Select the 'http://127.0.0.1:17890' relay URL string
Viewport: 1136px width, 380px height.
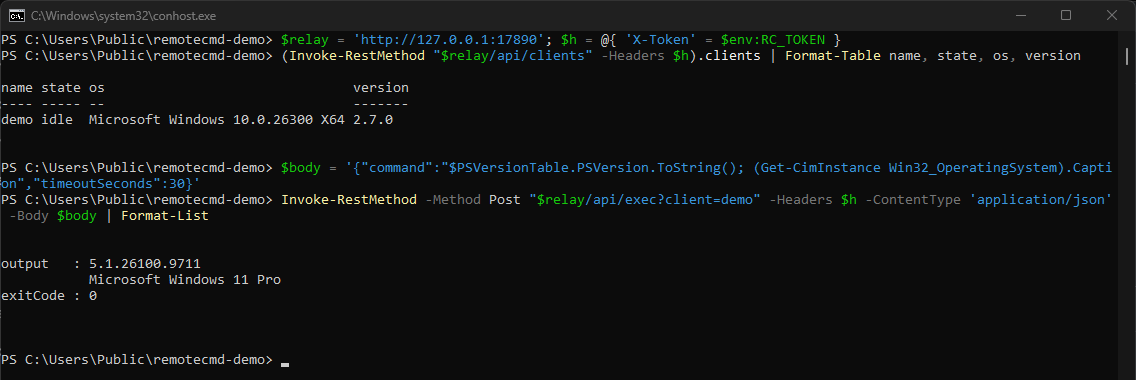[x=453, y=39]
